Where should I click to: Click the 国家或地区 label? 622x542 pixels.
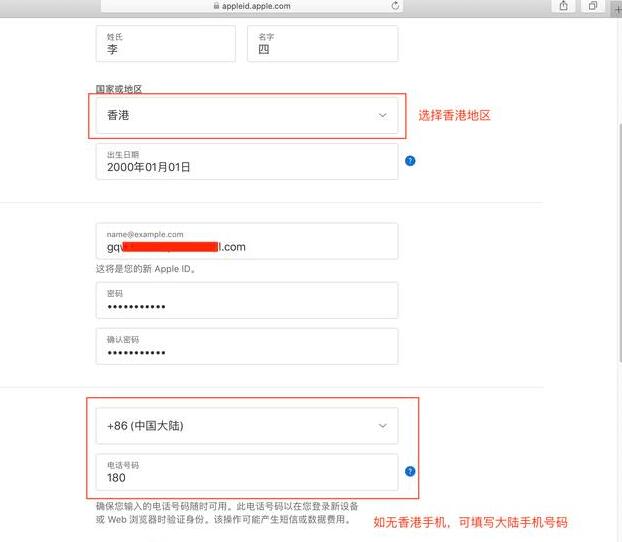point(119,89)
